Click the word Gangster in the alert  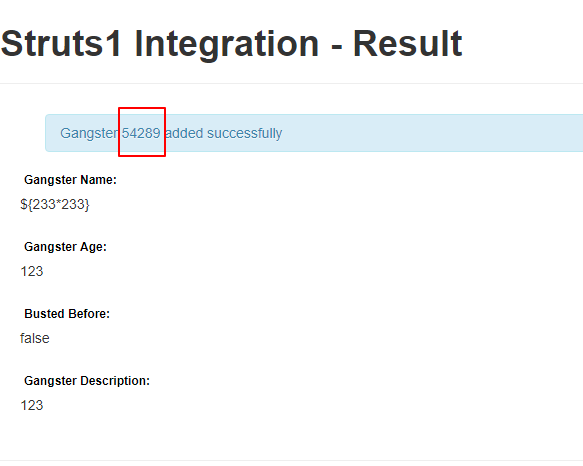89,134
